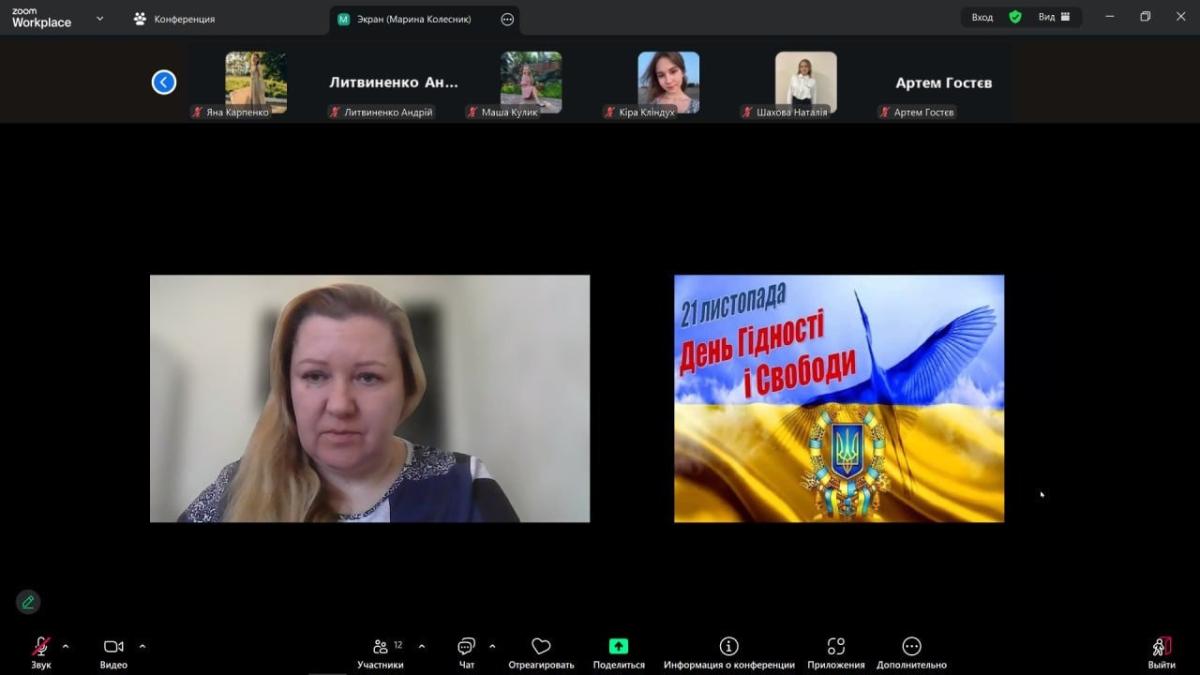Expand video options arrow next to Видео
The width and height of the screenshot is (1200, 675).
click(x=142, y=646)
